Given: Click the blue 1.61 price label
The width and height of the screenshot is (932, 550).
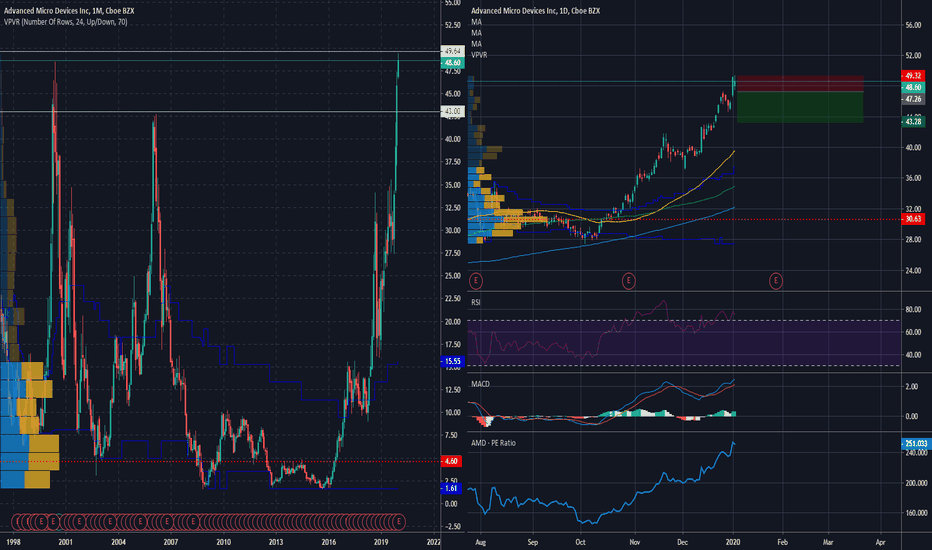Looking at the screenshot, I should point(452,488).
